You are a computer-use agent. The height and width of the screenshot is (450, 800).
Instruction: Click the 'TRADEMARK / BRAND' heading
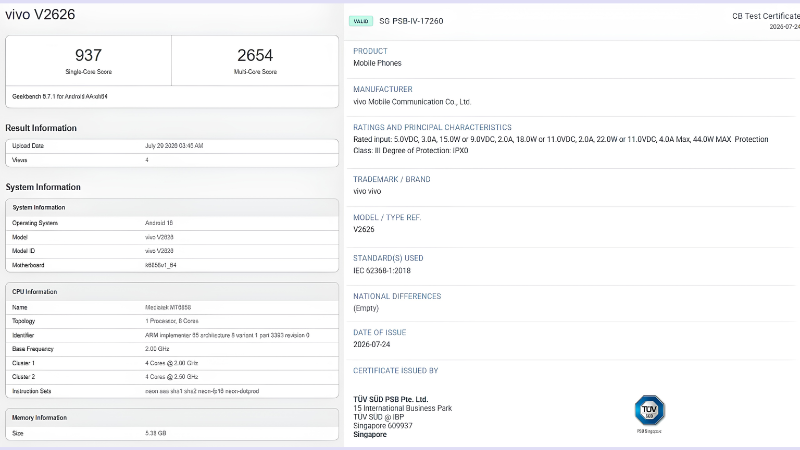(392, 180)
